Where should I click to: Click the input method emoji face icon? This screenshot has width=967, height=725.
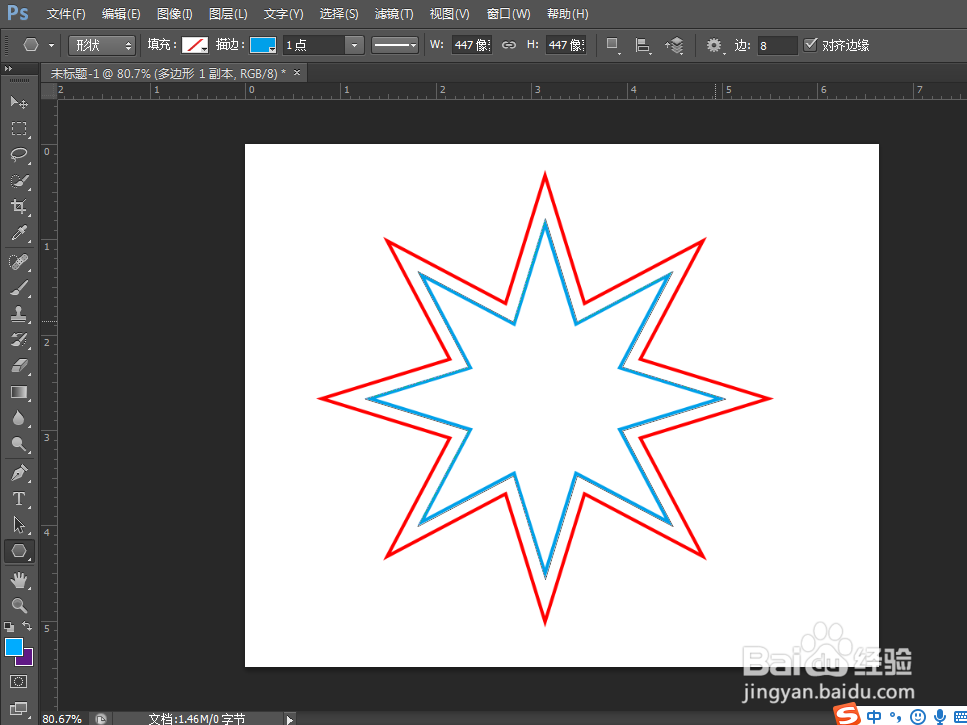click(918, 716)
